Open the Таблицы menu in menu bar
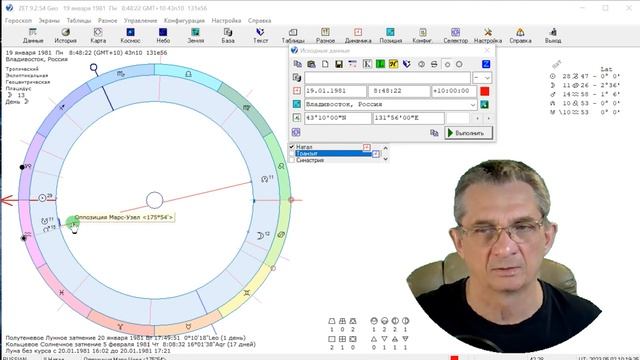 coord(79,20)
